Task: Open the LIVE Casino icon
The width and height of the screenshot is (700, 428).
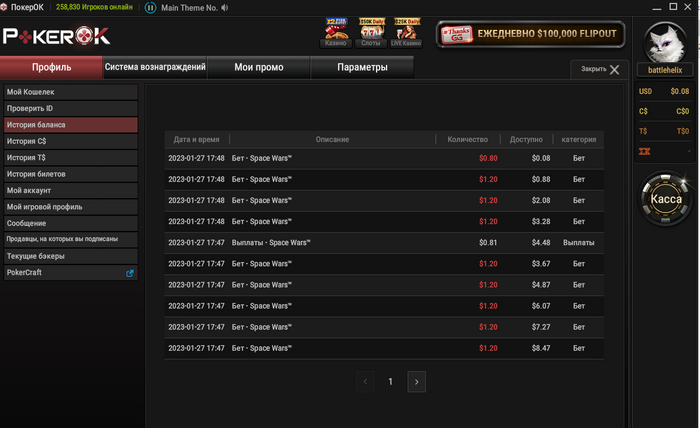Action: 406,33
